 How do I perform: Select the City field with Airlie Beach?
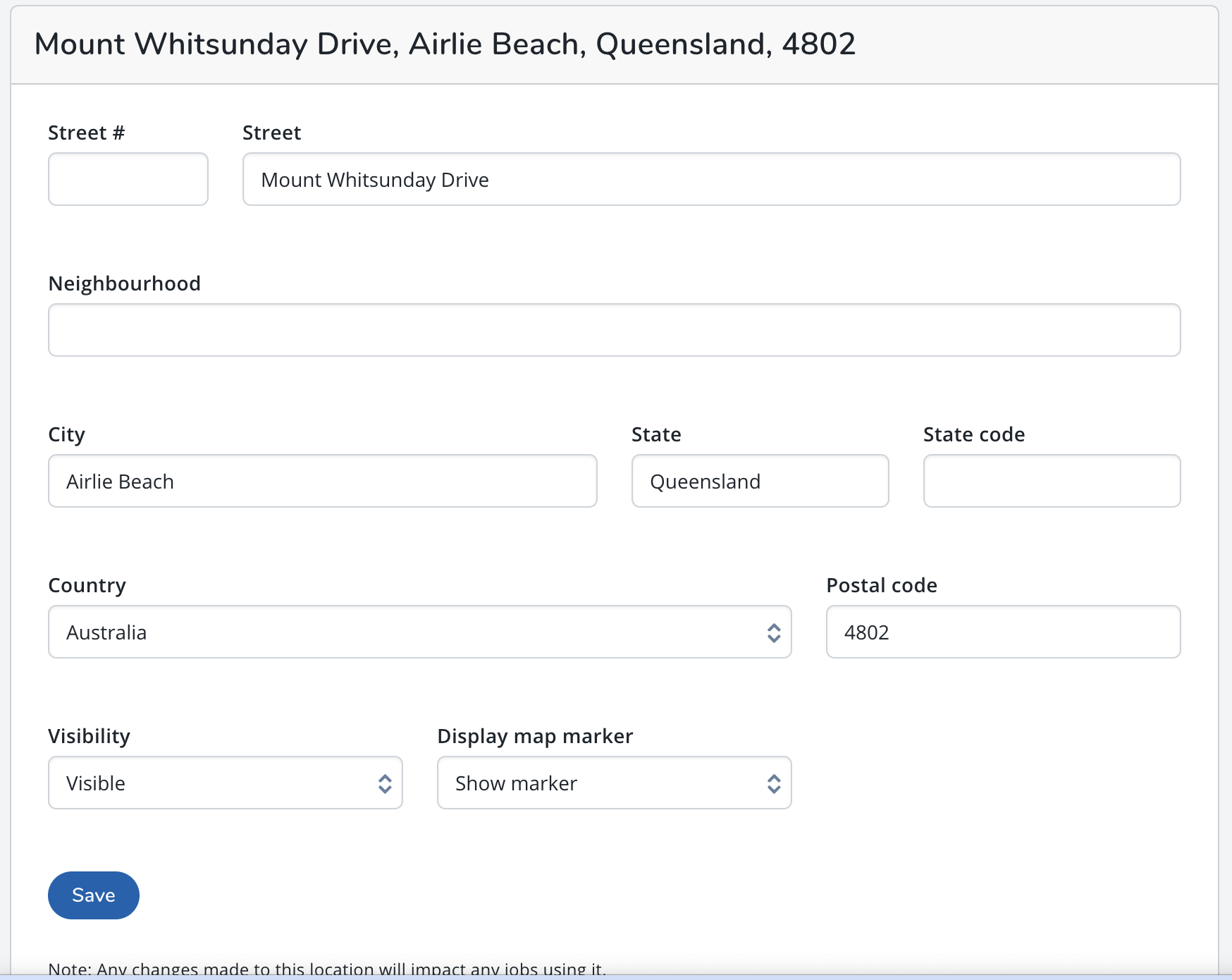click(322, 481)
